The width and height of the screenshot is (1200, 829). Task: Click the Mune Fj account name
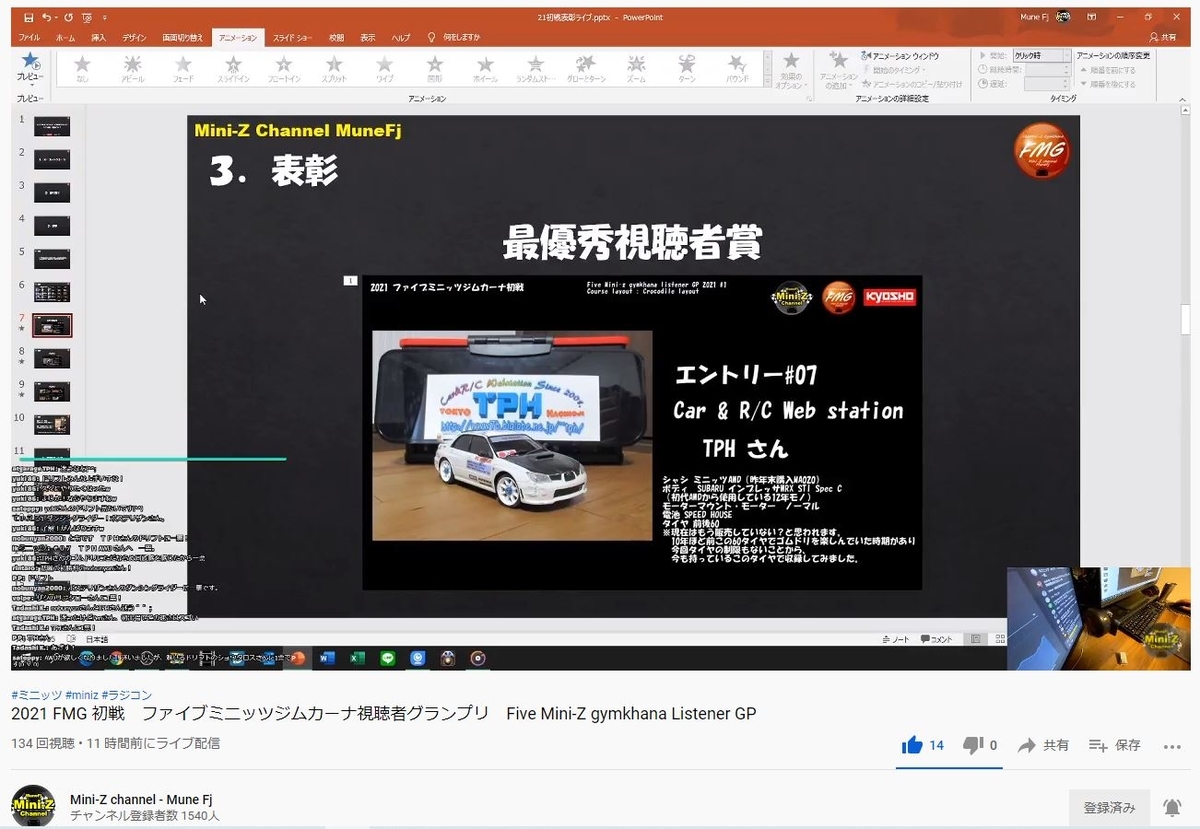pyautogui.click(x=1033, y=17)
